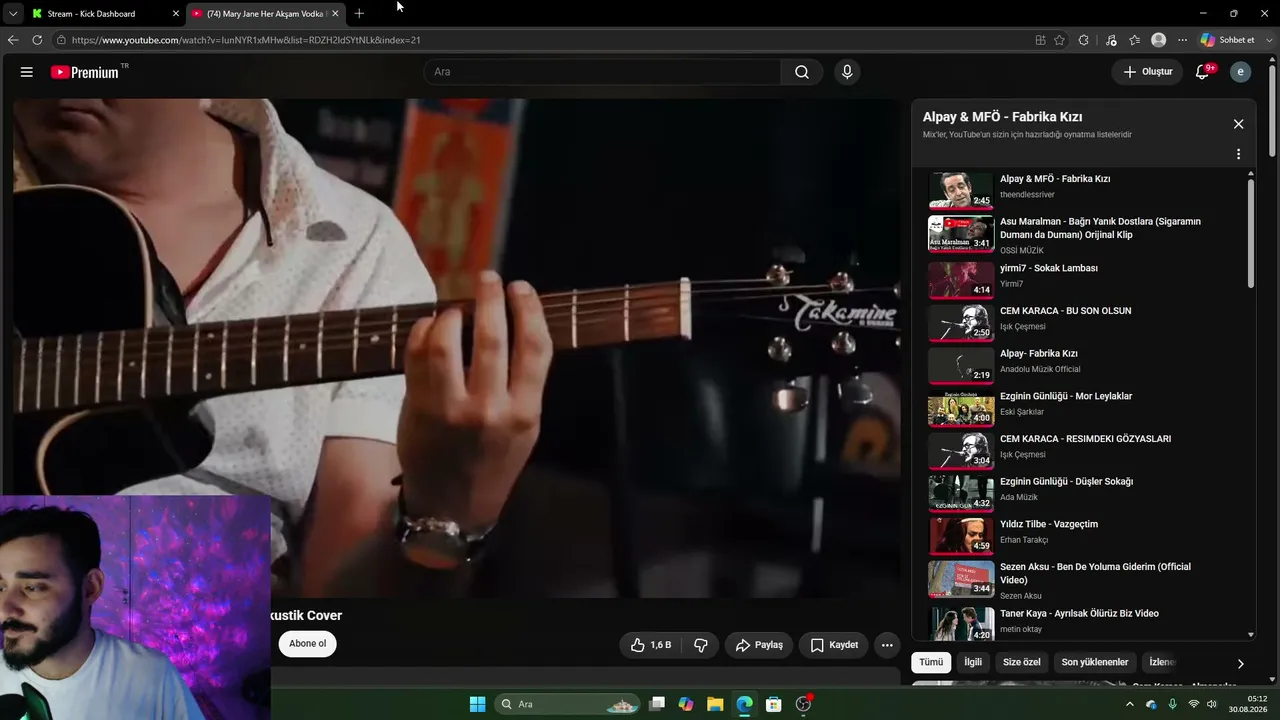Open the browser profile avatar
The image size is (1280, 720).
coord(1159,40)
